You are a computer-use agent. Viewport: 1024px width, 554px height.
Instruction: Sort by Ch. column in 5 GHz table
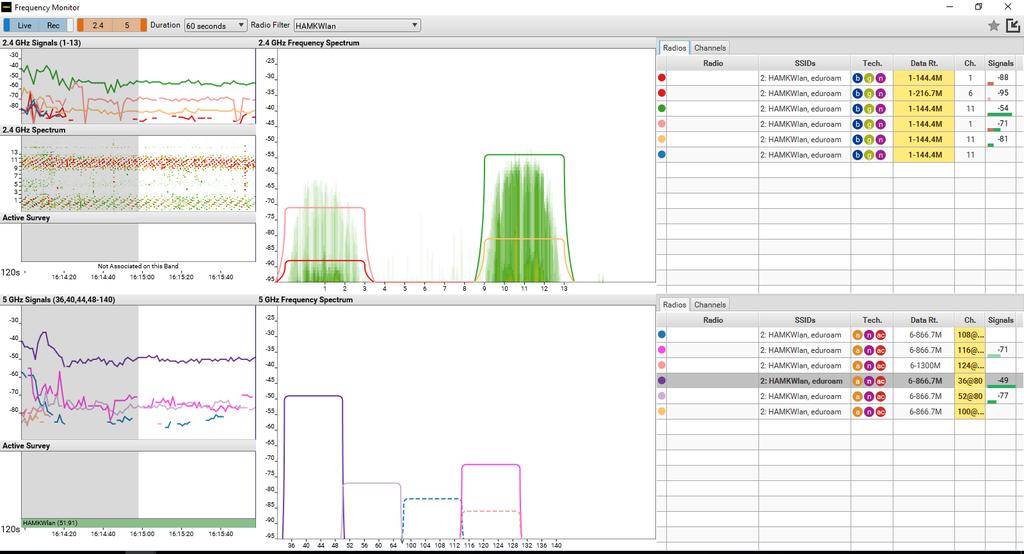(970, 320)
